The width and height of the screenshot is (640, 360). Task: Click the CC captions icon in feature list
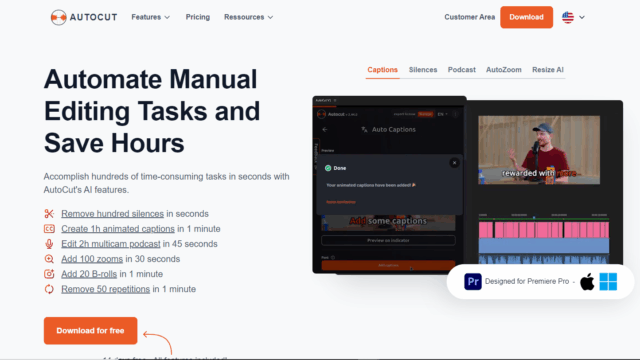coord(49,229)
